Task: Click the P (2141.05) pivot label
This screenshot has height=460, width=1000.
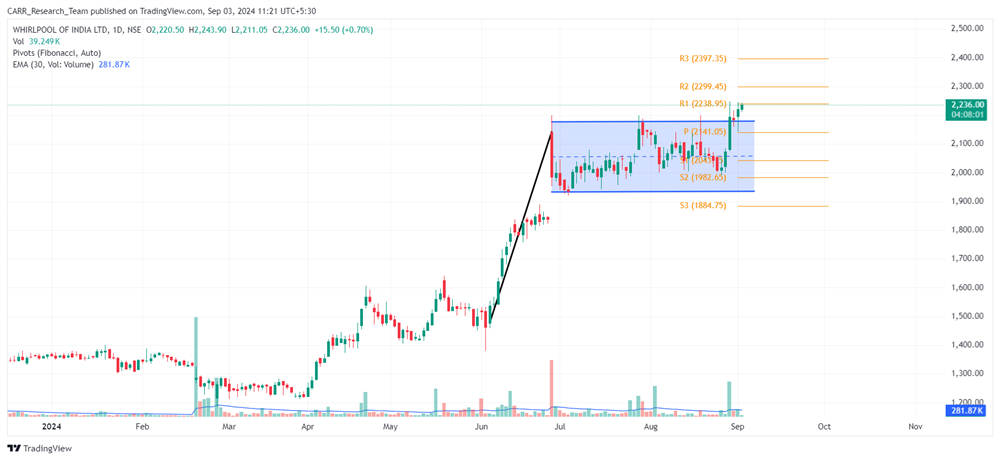Action: (705, 131)
